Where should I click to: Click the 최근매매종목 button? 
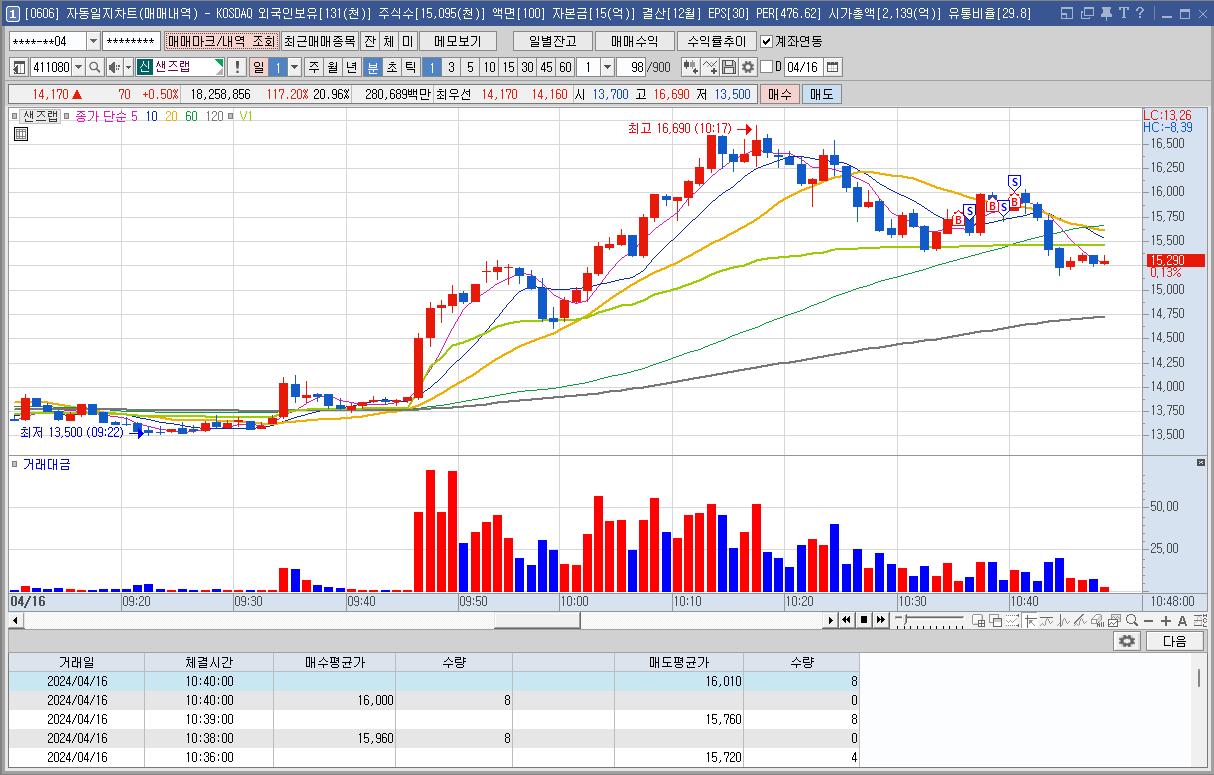tap(319, 41)
